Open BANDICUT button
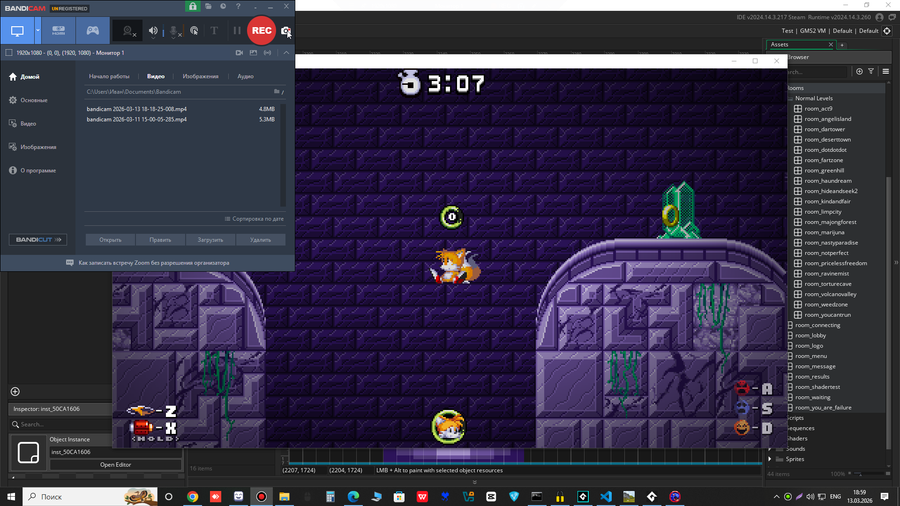 pos(38,240)
